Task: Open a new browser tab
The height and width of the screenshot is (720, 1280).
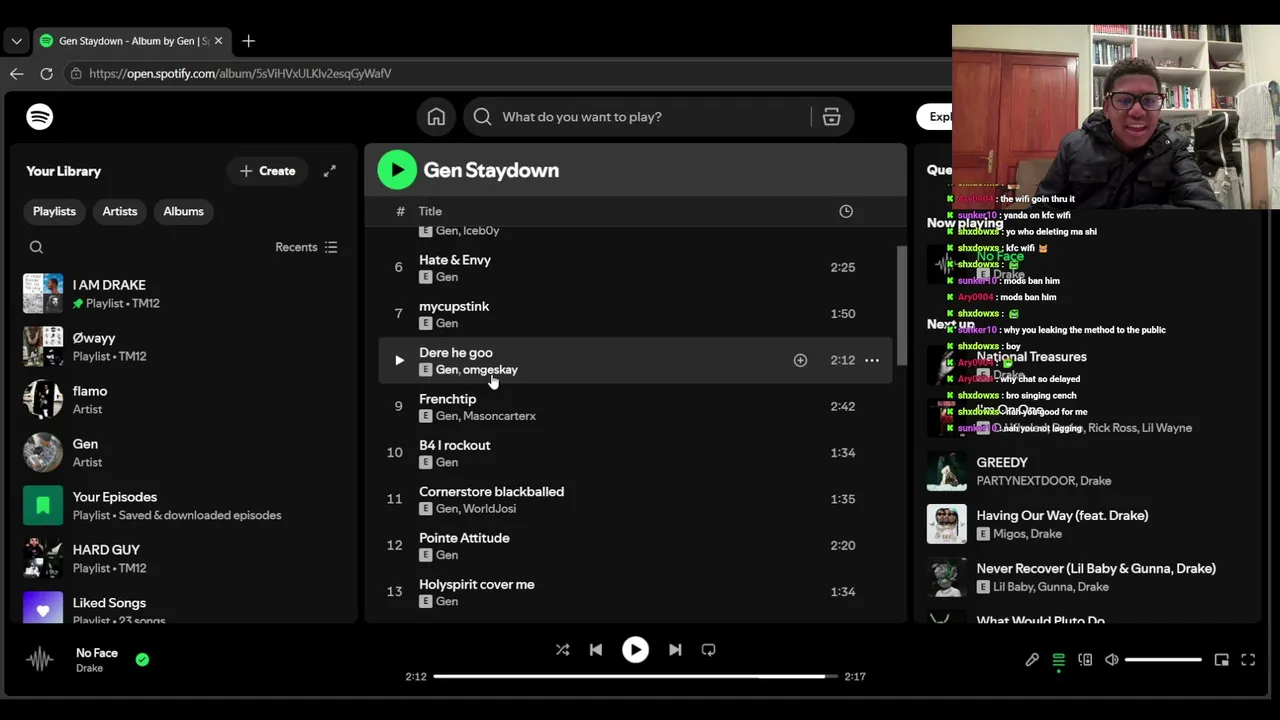Action: [249, 41]
